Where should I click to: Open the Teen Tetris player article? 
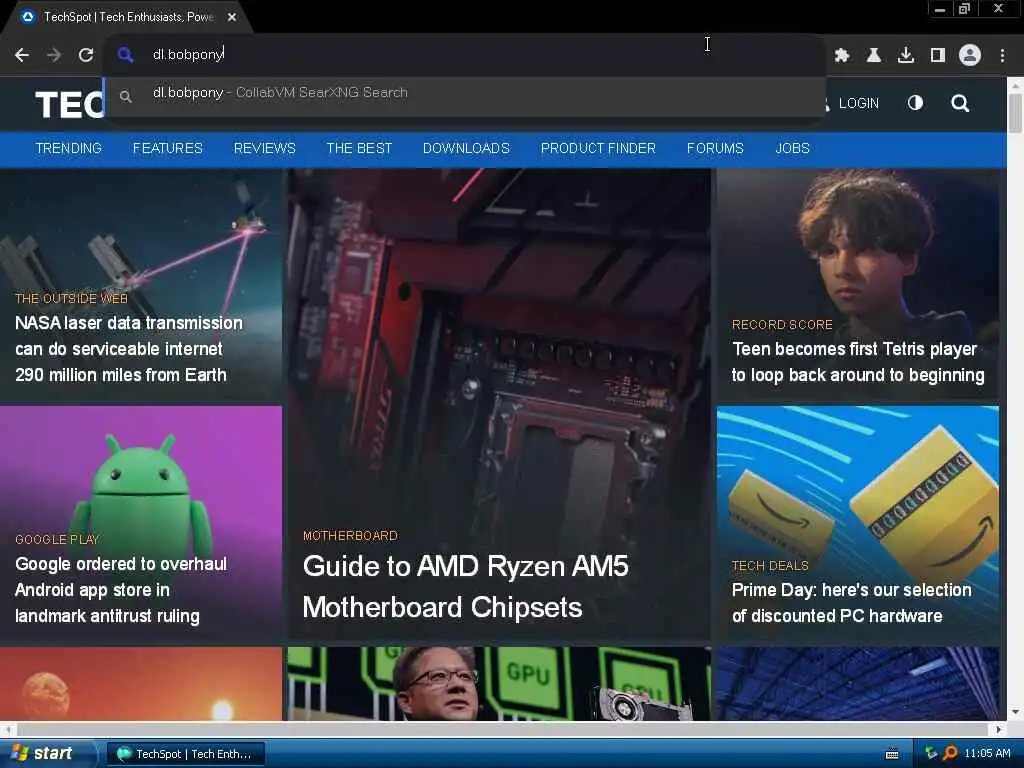point(857,362)
